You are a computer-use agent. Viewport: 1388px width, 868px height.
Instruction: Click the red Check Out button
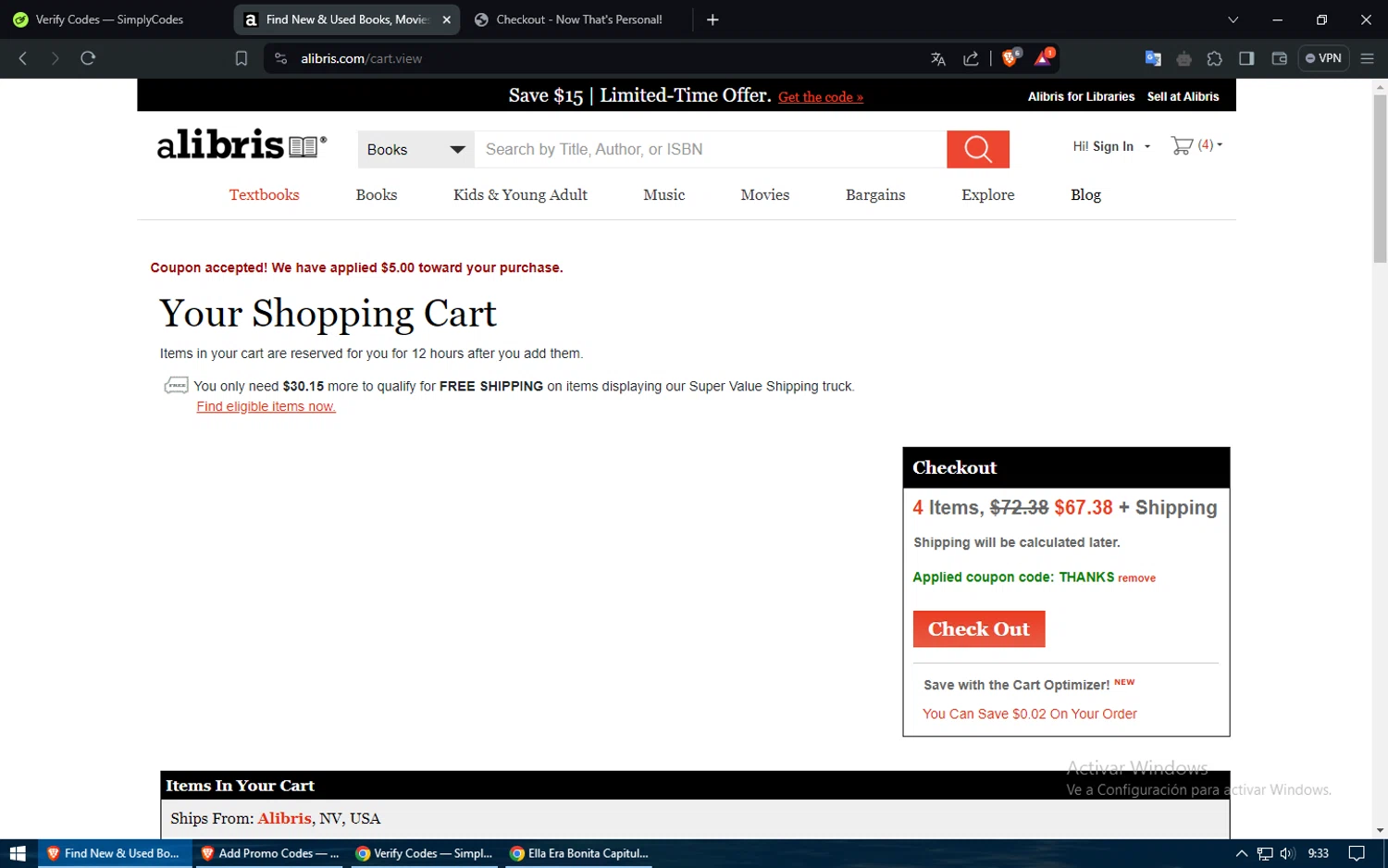coord(979,629)
